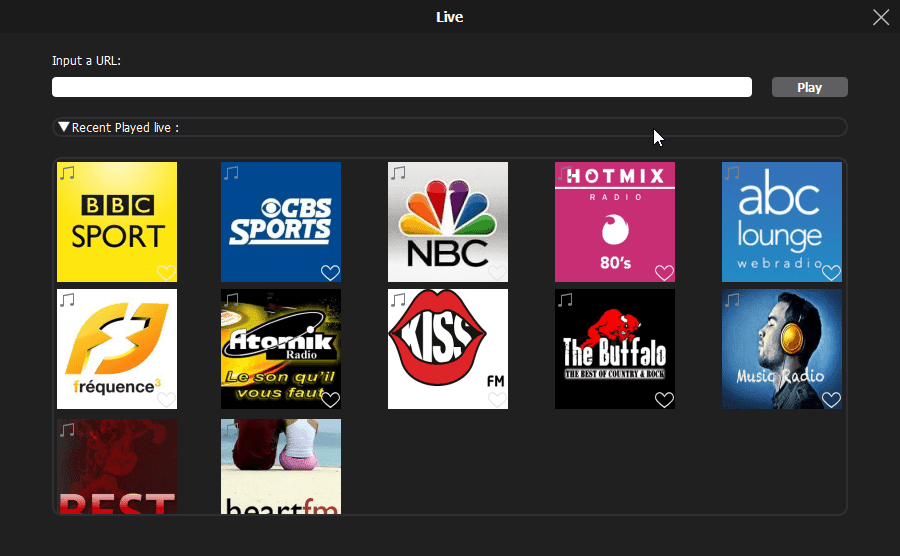Favorite Hotmix Radio 80's heart icon
Screen dimensions: 900x556
(x=665, y=273)
